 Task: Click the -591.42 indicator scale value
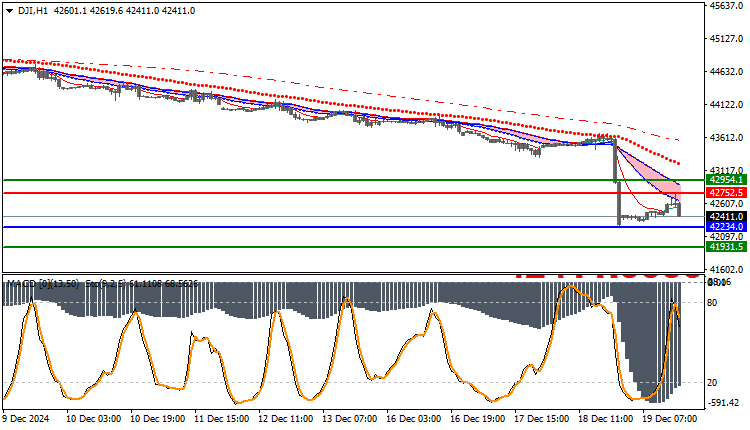click(725, 403)
